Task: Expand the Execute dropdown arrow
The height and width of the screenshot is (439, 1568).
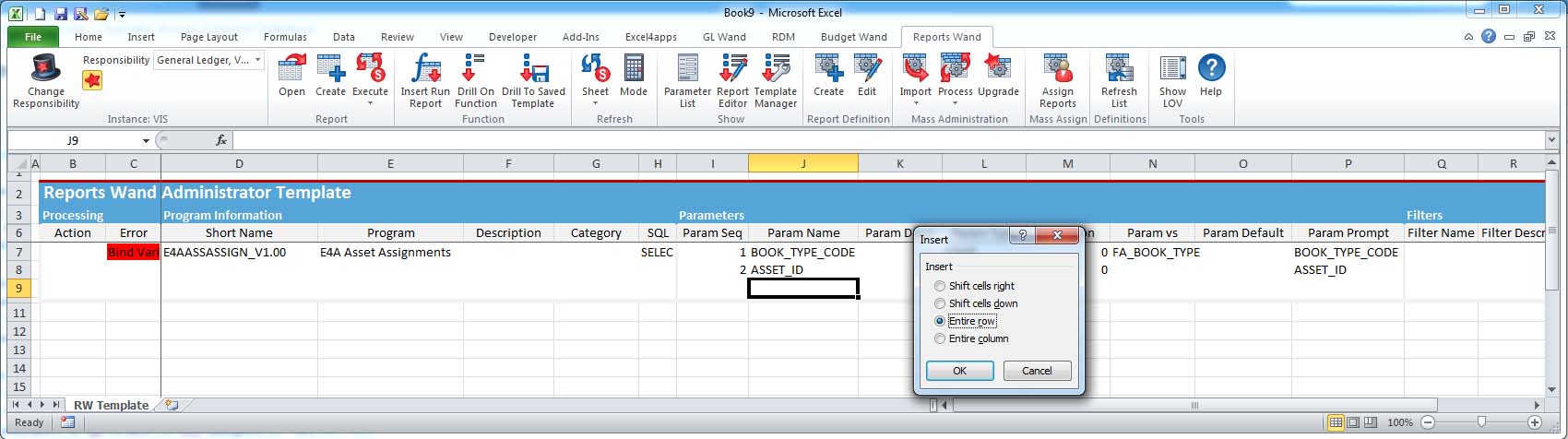Action: click(370, 103)
